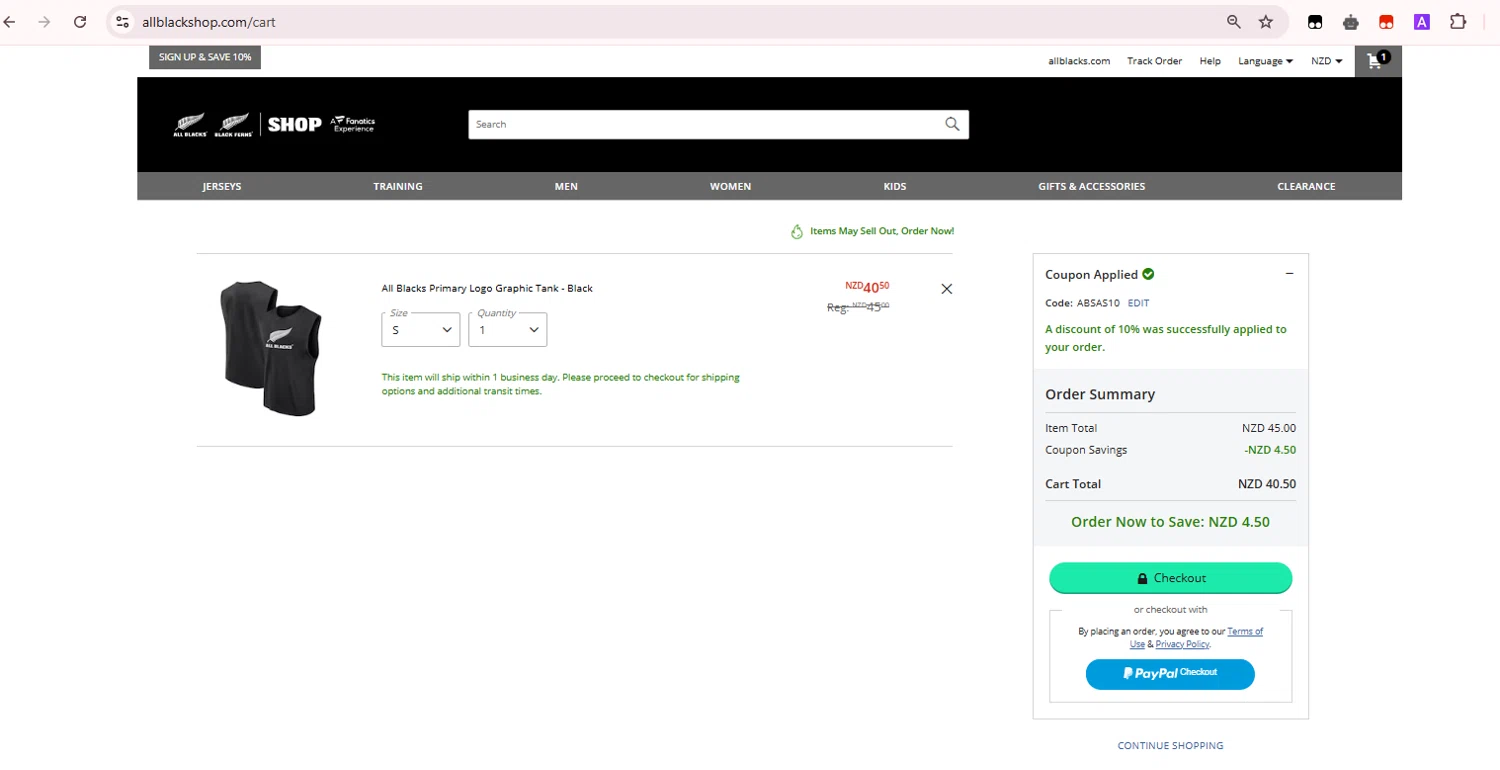The width and height of the screenshot is (1500, 770).
Task: Click the Coupon Savings -NZD 4.50 value
Action: tap(1270, 450)
